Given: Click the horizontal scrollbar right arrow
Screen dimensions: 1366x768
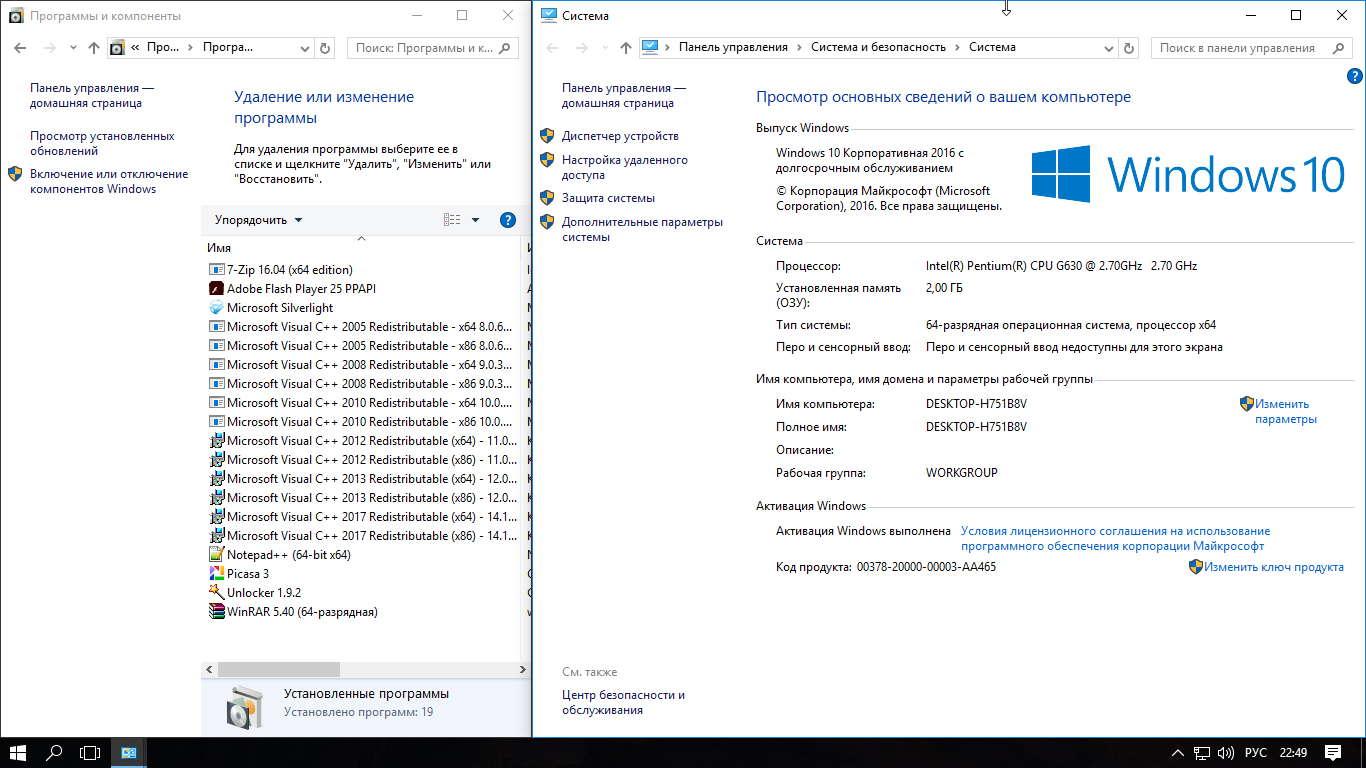Looking at the screenshot, I should pos(522,669).
